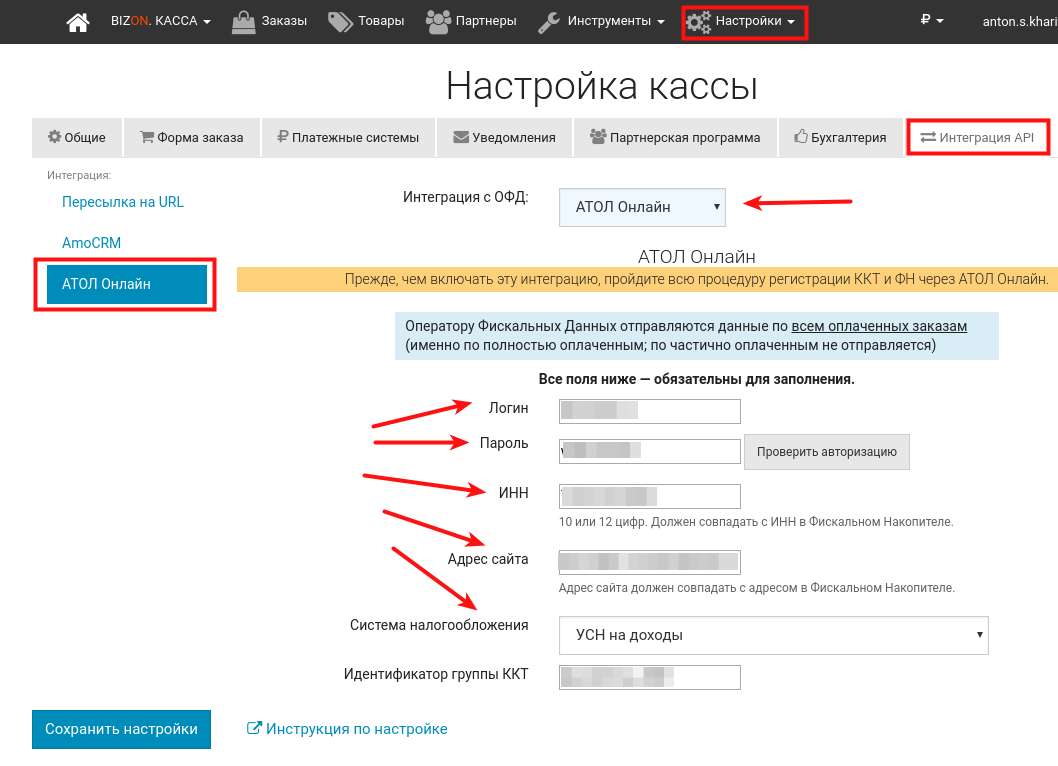Open the Интеграция с ОФД dropdown

pos(642,208)
